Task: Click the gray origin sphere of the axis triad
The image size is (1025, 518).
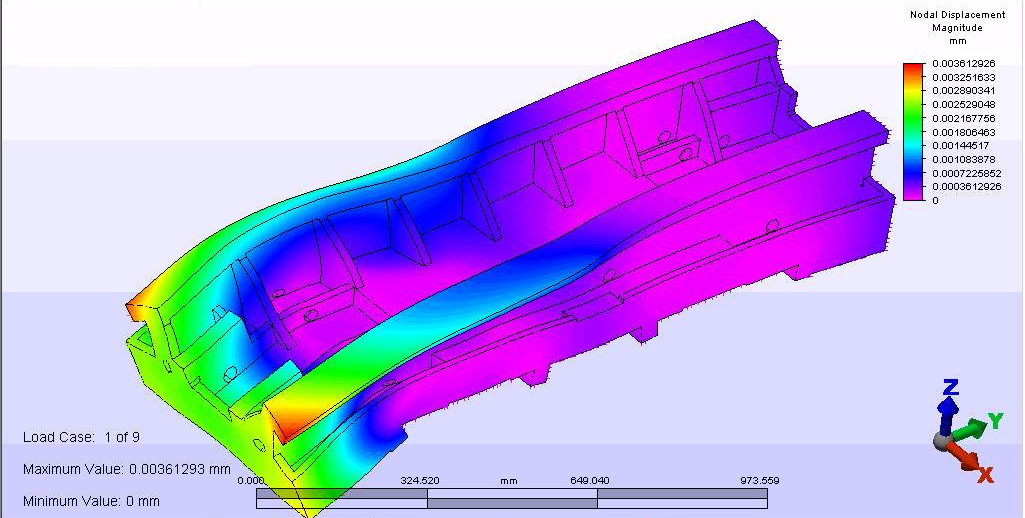Action: [941, 441]
